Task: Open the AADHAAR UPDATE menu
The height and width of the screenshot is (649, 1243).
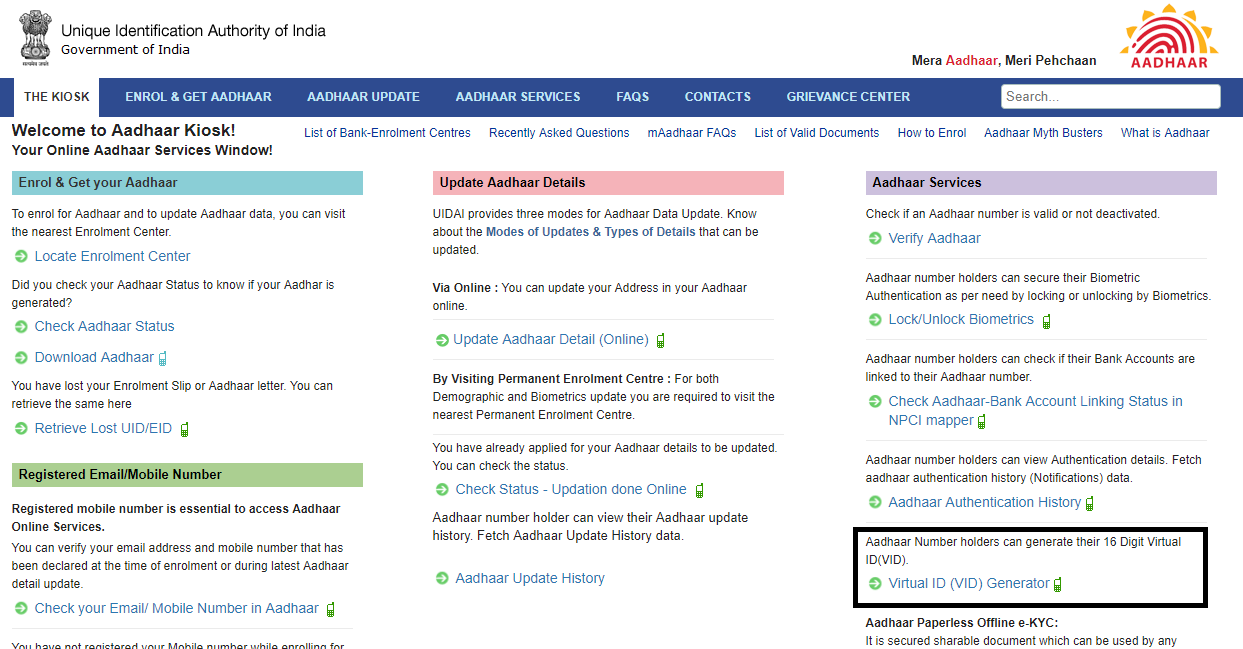Action: pyautogui.click(x=363, y=97)
